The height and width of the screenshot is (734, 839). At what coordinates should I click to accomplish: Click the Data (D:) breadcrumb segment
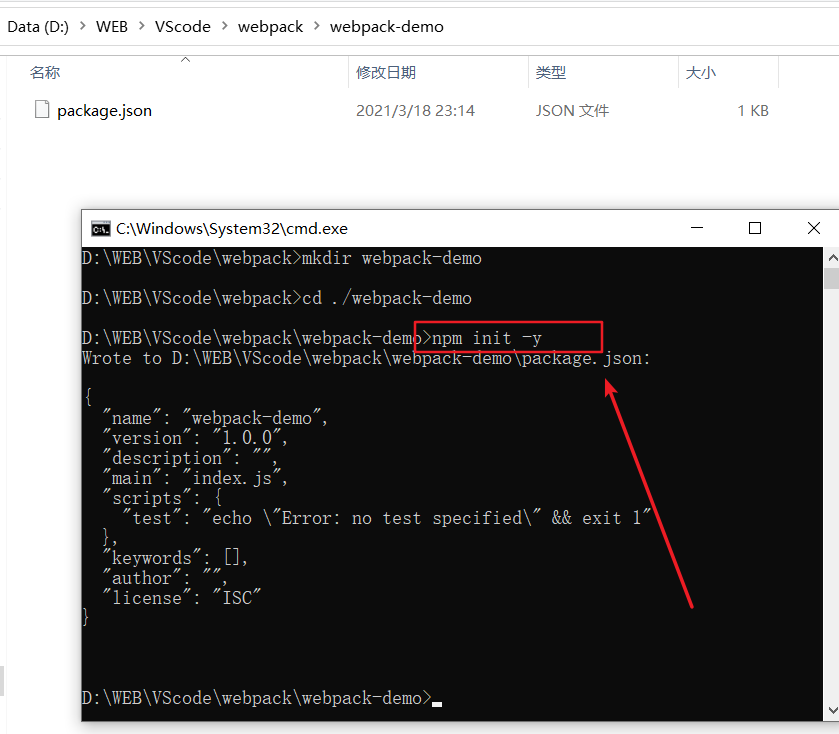pyautogui.click(x=38, y=27)
